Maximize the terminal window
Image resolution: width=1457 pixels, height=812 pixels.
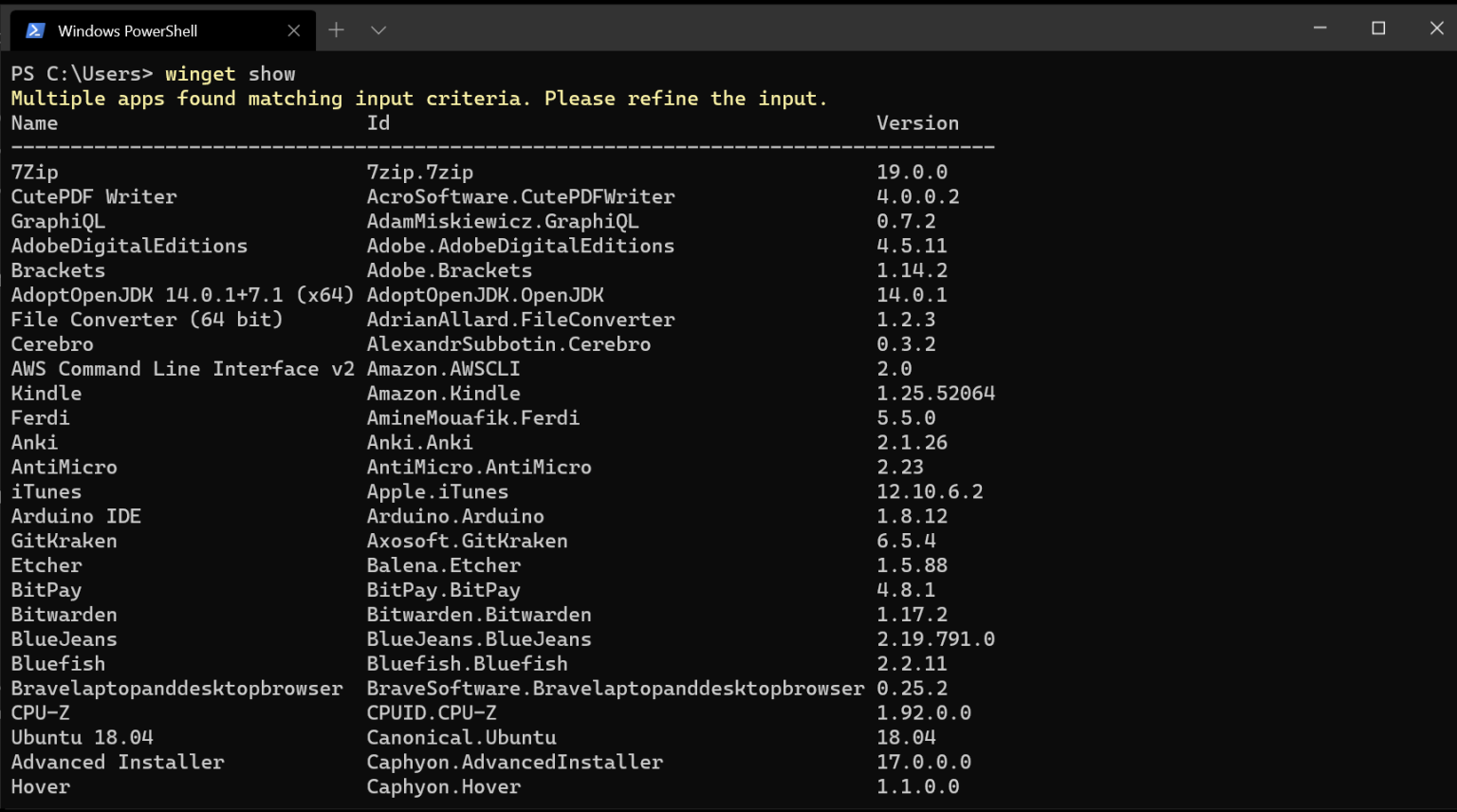[x=1378, y=28]
